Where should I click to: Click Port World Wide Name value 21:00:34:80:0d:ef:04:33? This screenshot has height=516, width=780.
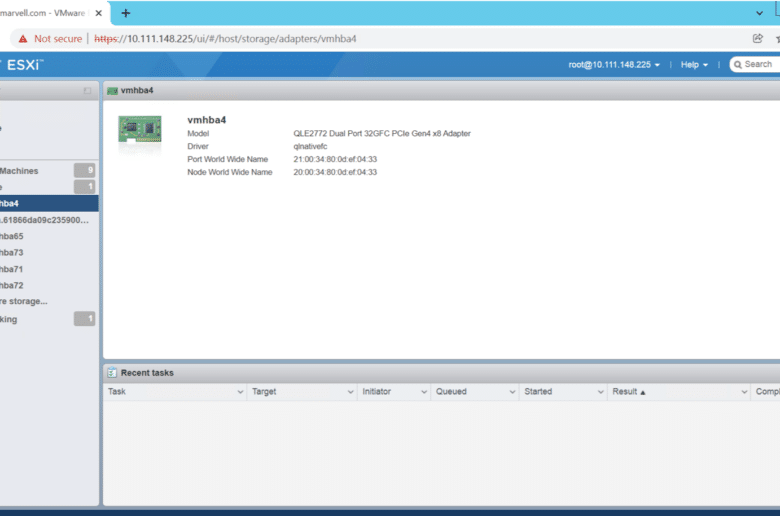click(x=335, y=159)
